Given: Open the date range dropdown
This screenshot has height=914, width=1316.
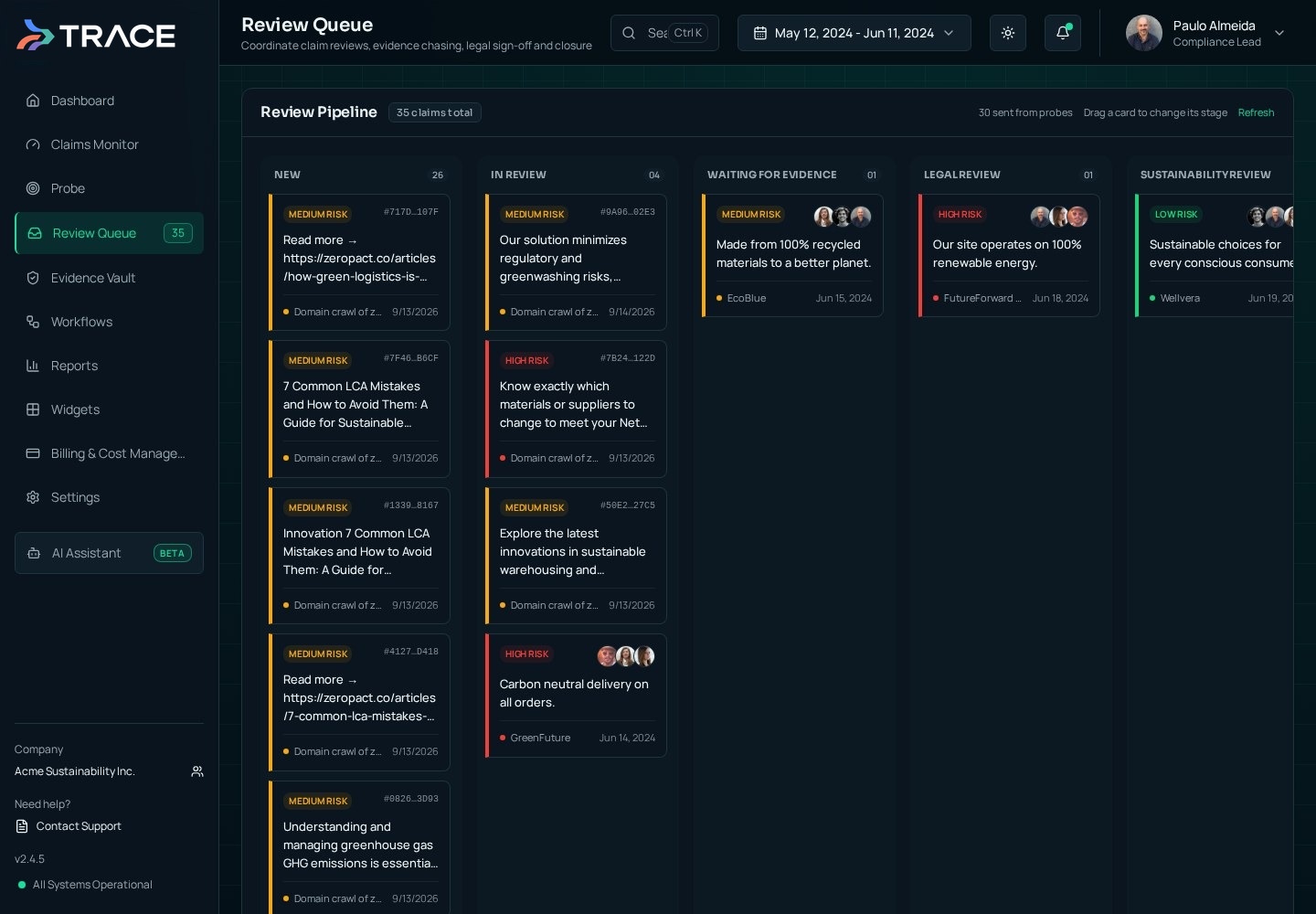Looking at the screenshot, I should click(x=854, y=33).
